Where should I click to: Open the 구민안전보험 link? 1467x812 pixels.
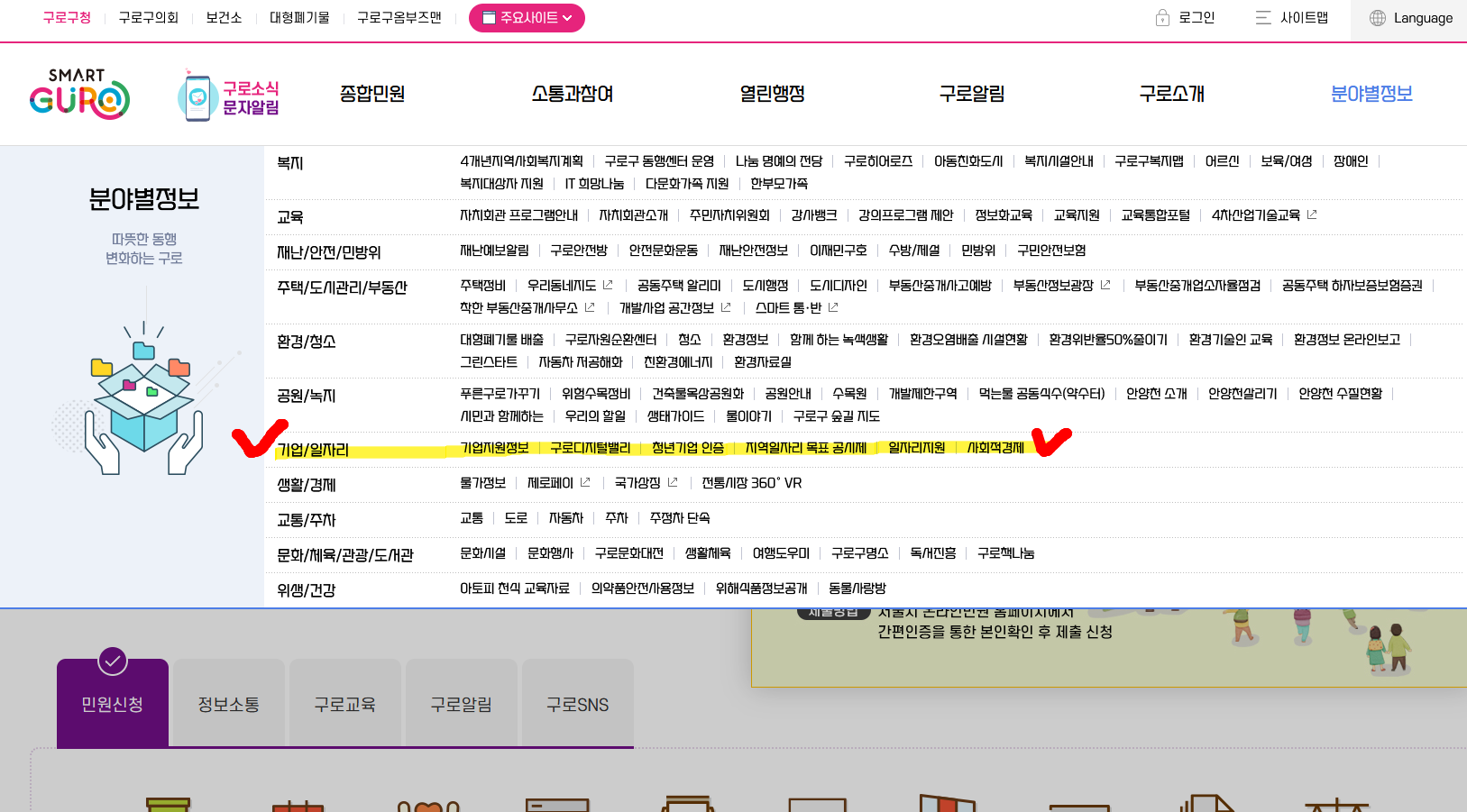click(x=1051, y=251)
